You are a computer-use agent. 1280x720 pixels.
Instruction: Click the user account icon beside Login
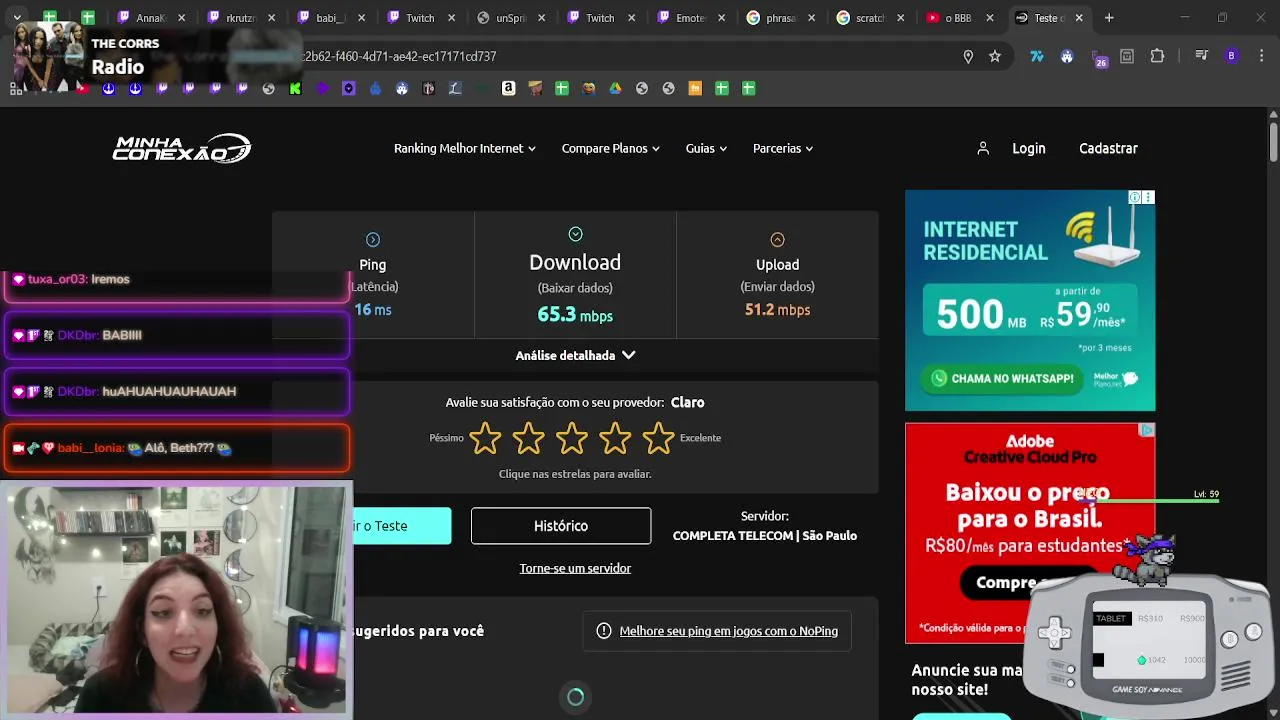[983, 148]
